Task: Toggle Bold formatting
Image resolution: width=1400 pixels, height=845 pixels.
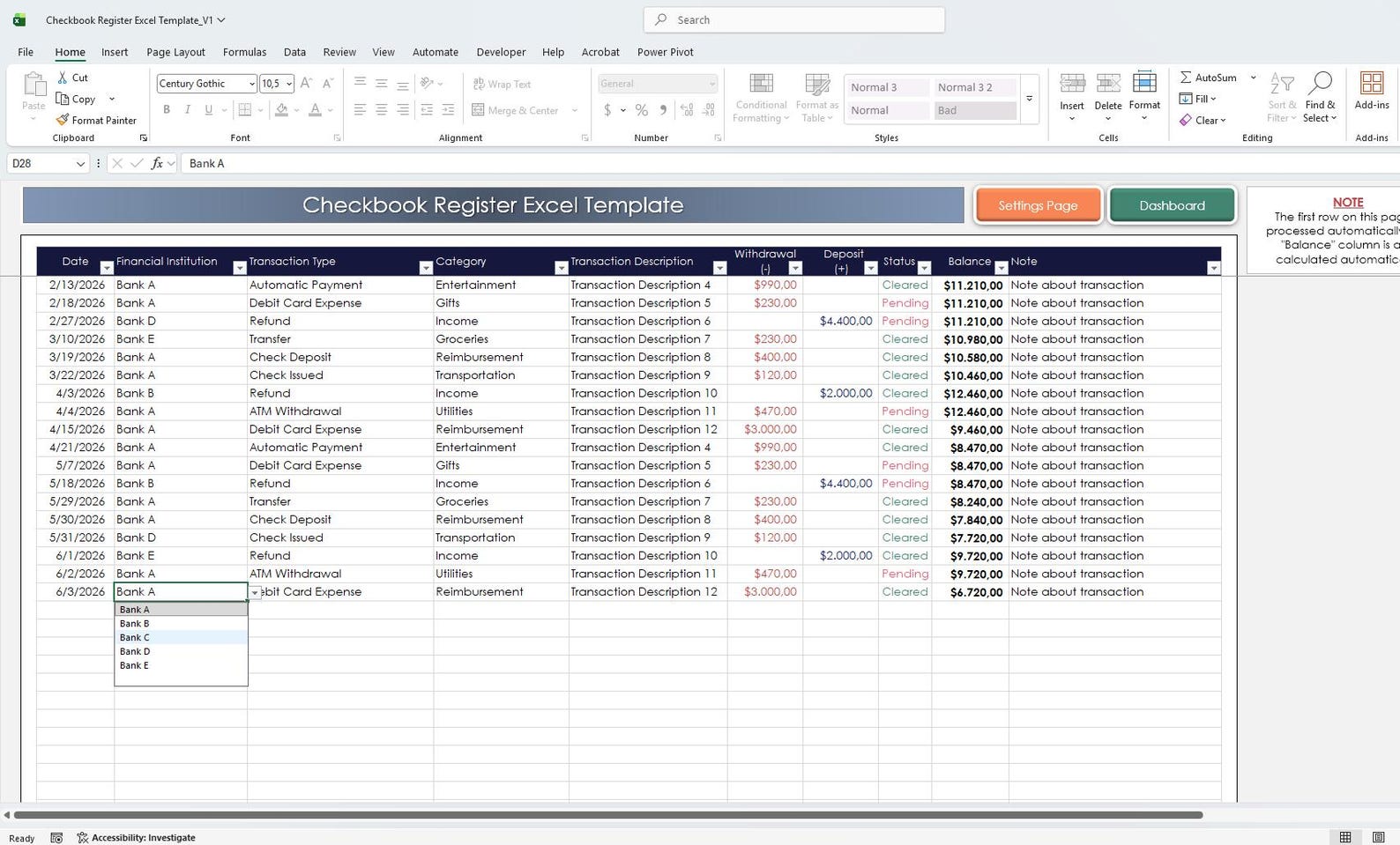Action: coord(167,110)
